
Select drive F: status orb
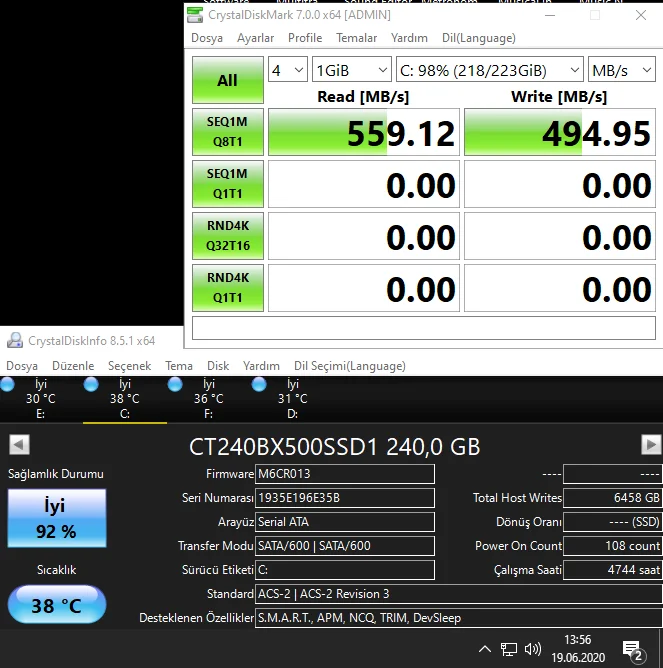175,385
